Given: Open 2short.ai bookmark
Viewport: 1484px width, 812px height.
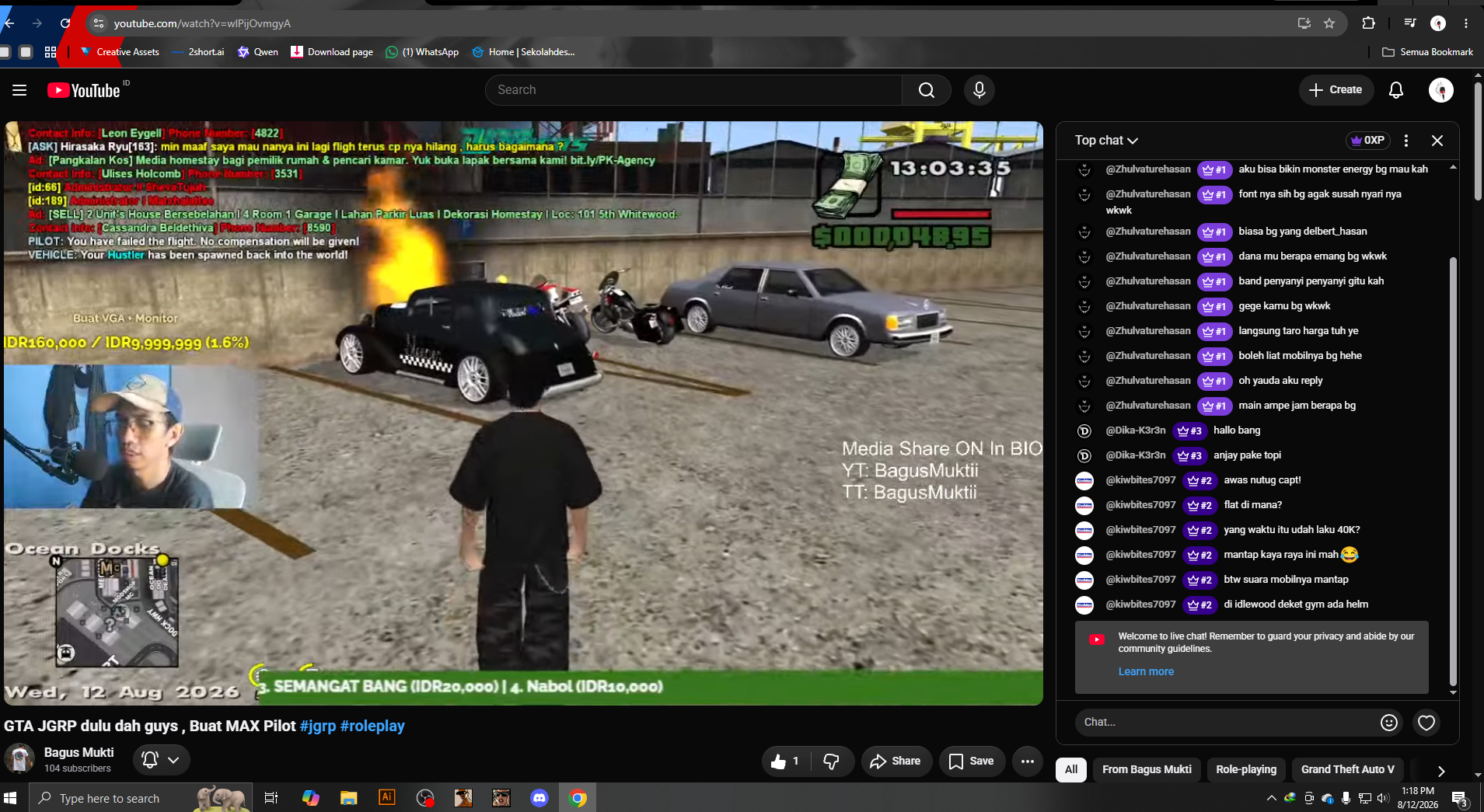Looking at the screenshot, I should pyautogui.click(x=198, y=52).
